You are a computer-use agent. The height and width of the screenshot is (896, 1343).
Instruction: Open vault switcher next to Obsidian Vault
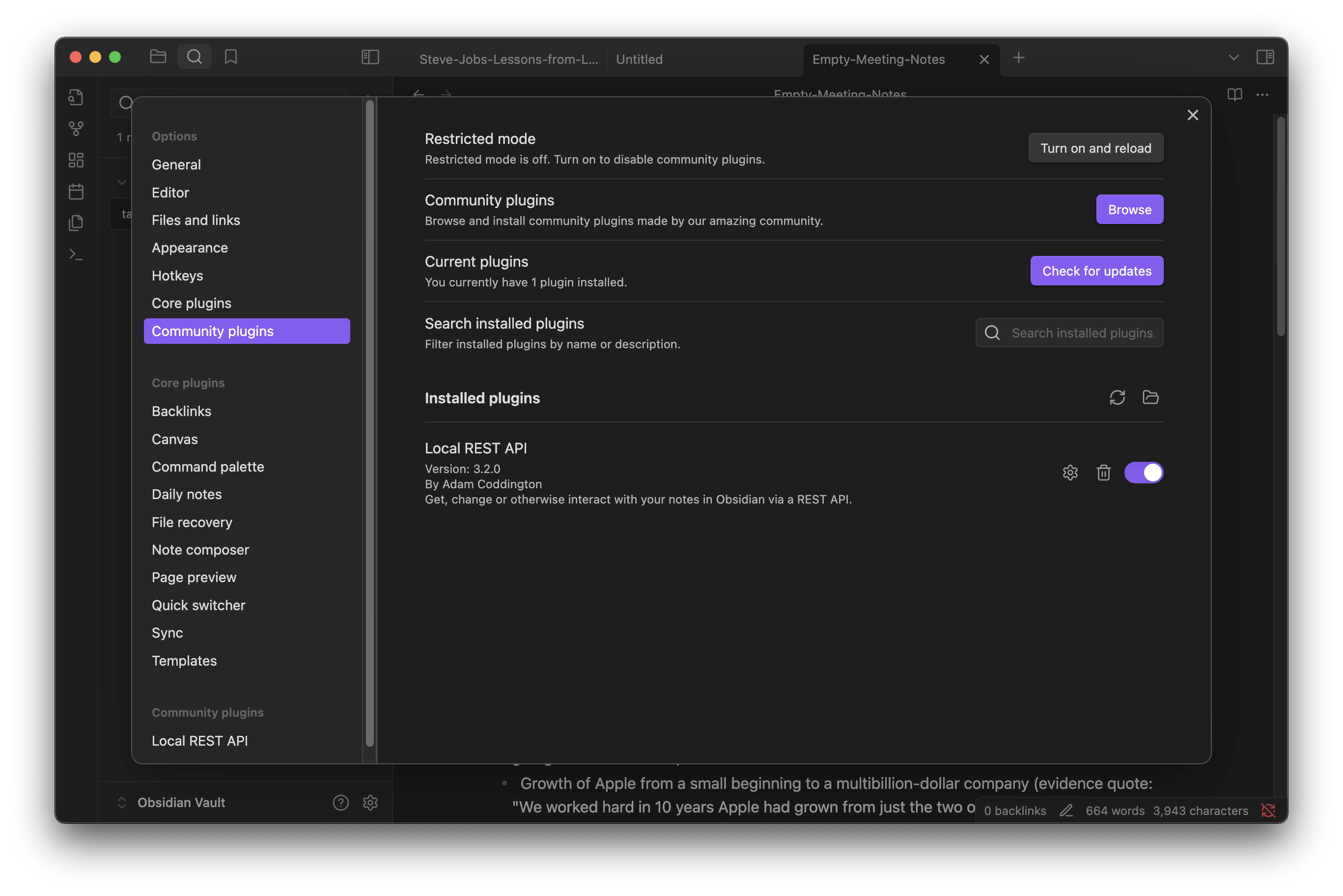[x=122, y=802]
